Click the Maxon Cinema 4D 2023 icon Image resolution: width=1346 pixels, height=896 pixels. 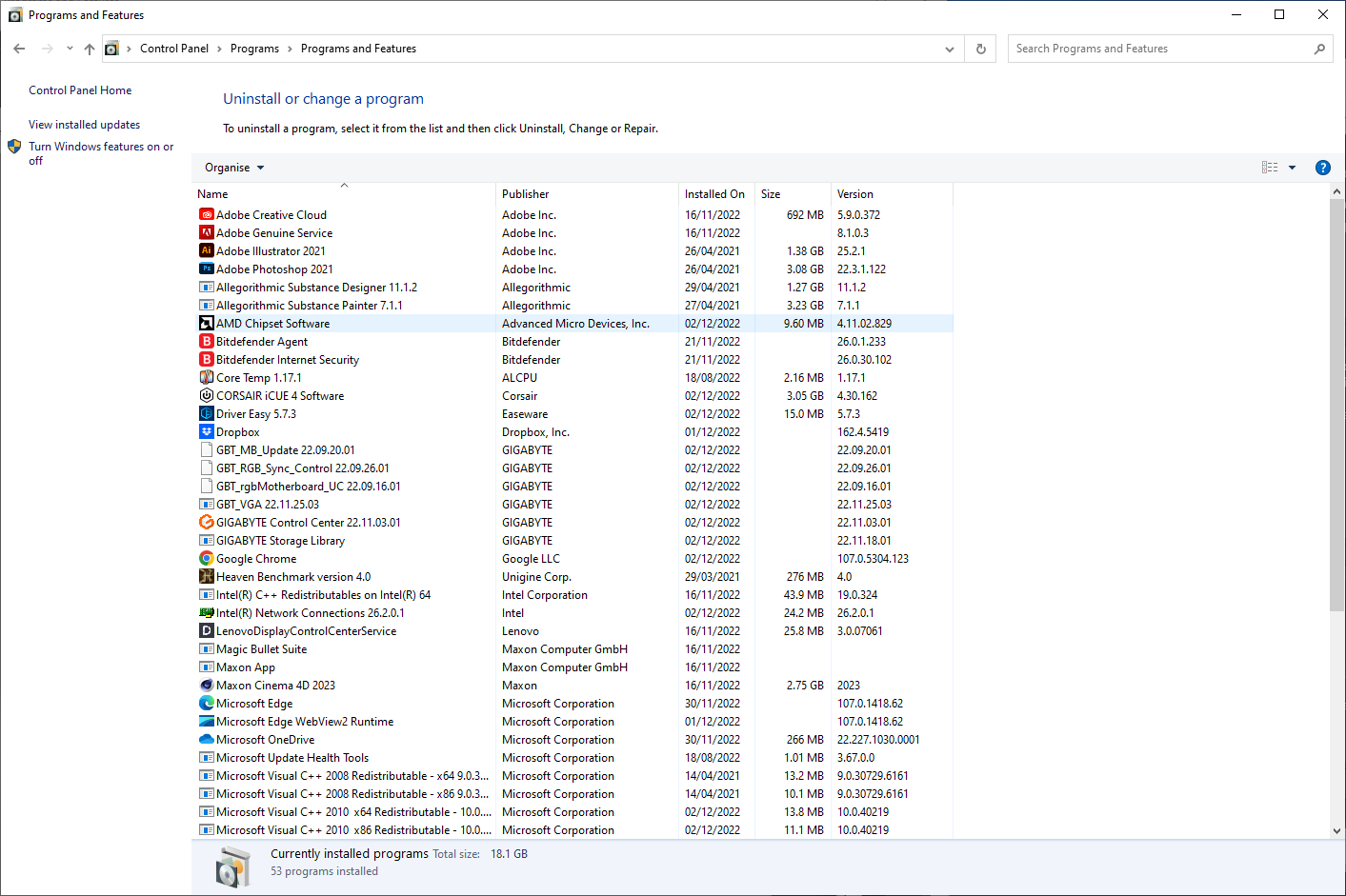tap(207, 686)
